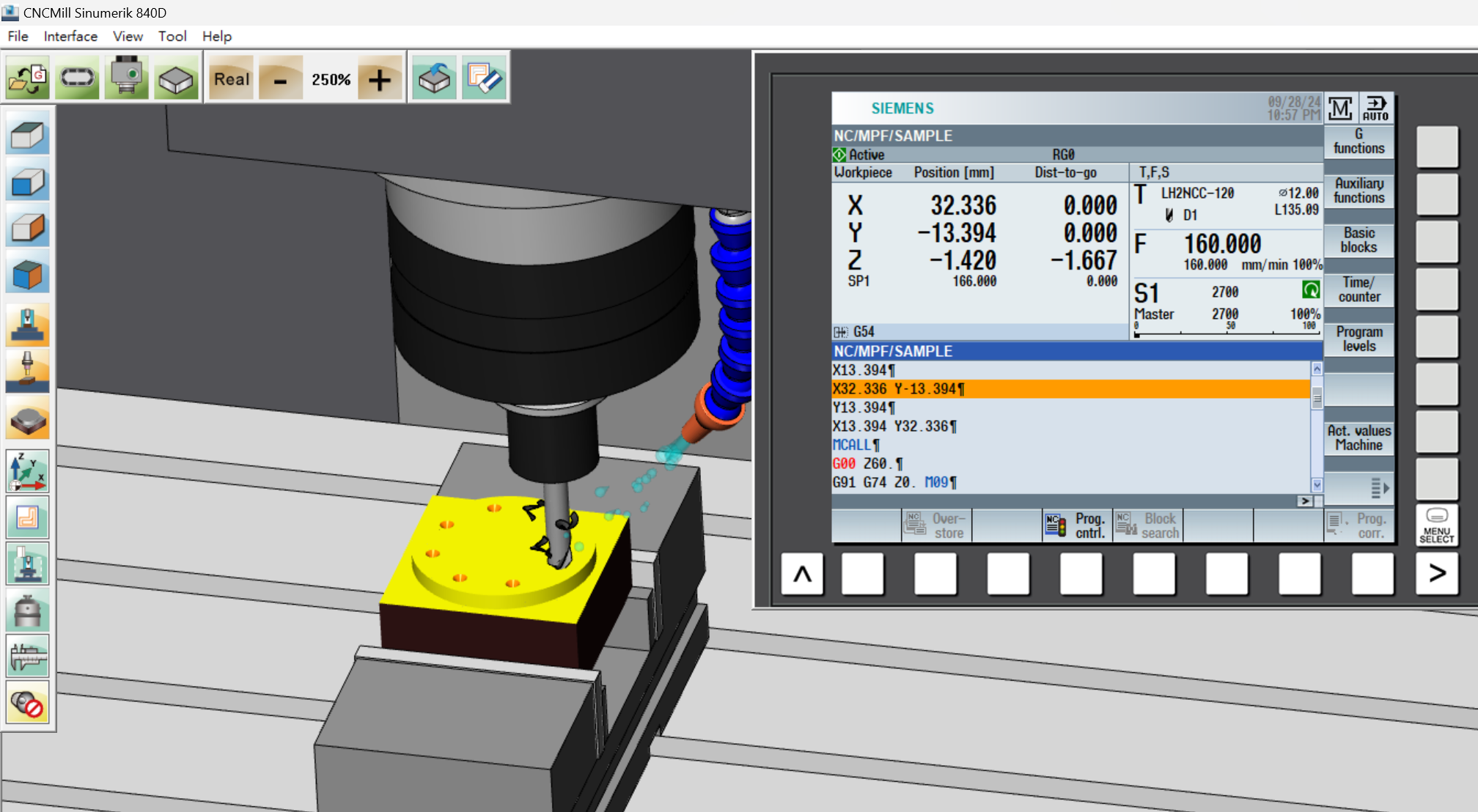Increase zoom with the plus button
The height and width of the screenshot is (812, 1478).
click(380, 78)
